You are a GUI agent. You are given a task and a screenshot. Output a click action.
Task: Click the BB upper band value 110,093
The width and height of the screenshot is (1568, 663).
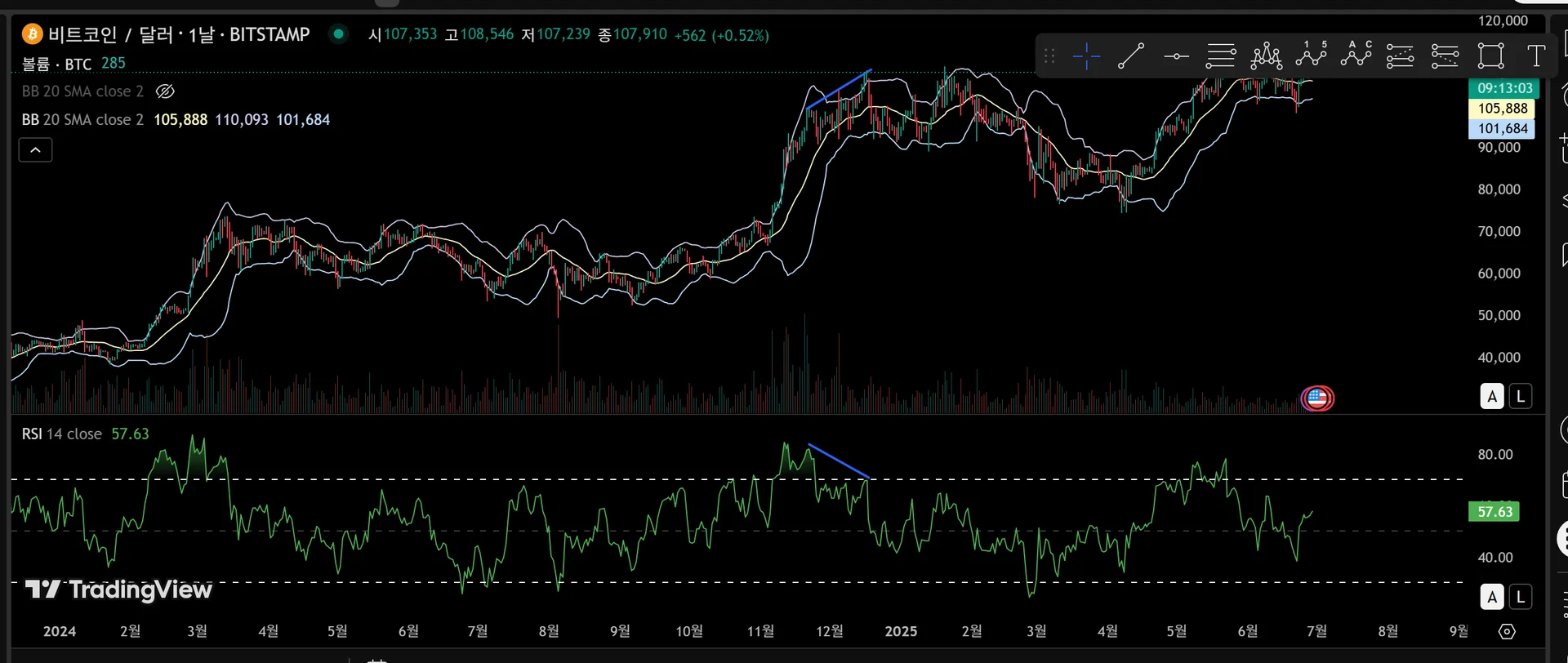point(242,120)
